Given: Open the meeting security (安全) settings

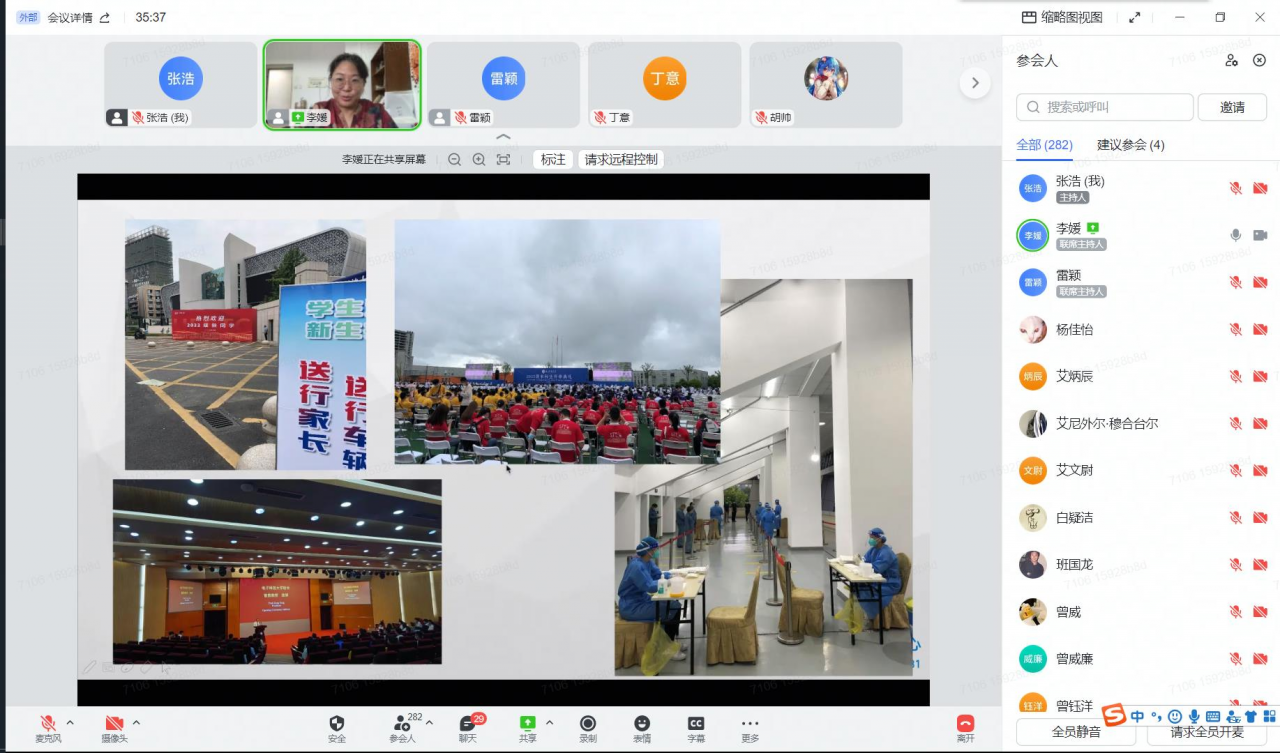Looking at the screenshot, I should pyautogui.click(x=336, y=722).
